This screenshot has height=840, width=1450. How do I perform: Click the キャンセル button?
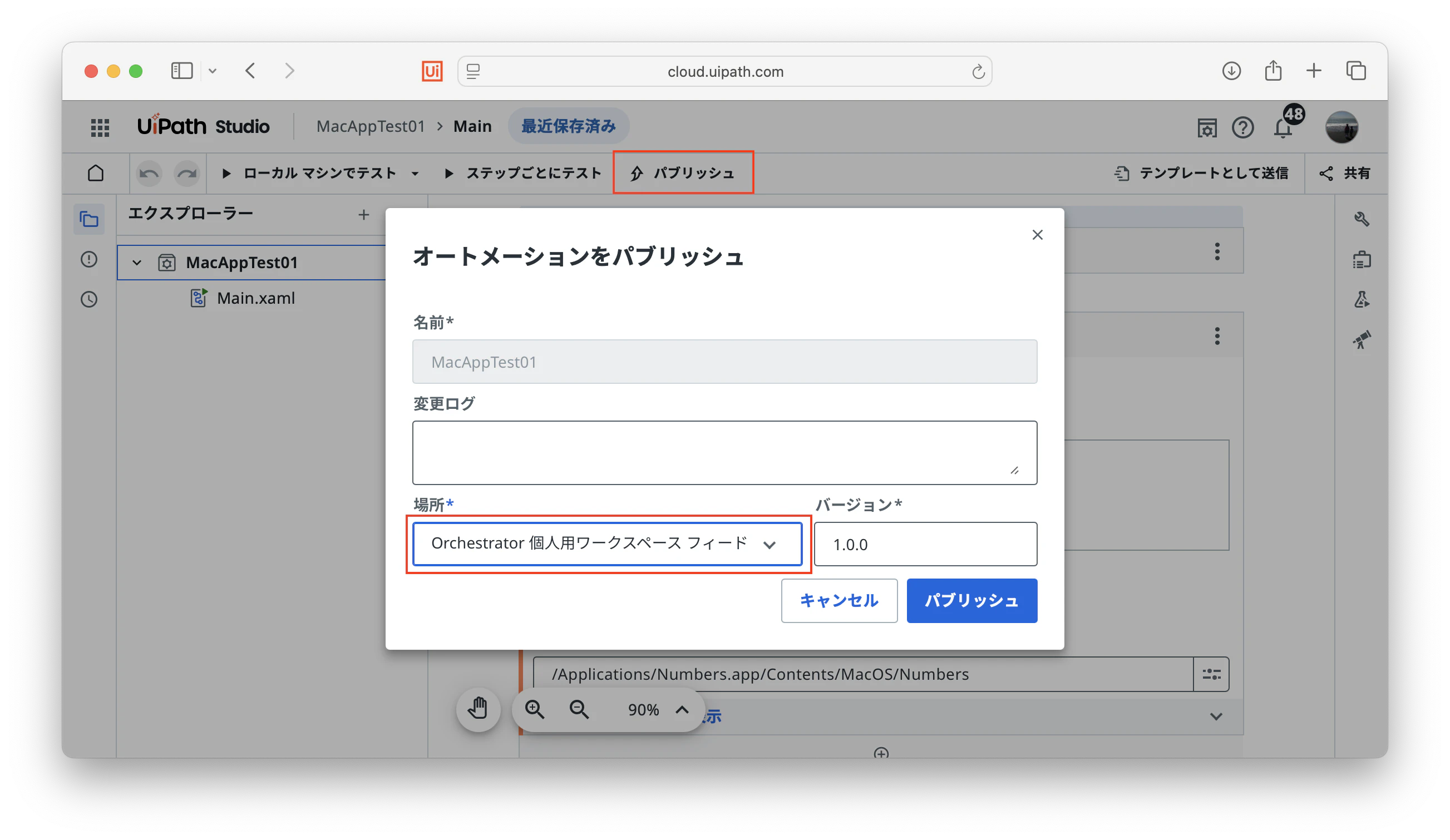pos(839,601)
